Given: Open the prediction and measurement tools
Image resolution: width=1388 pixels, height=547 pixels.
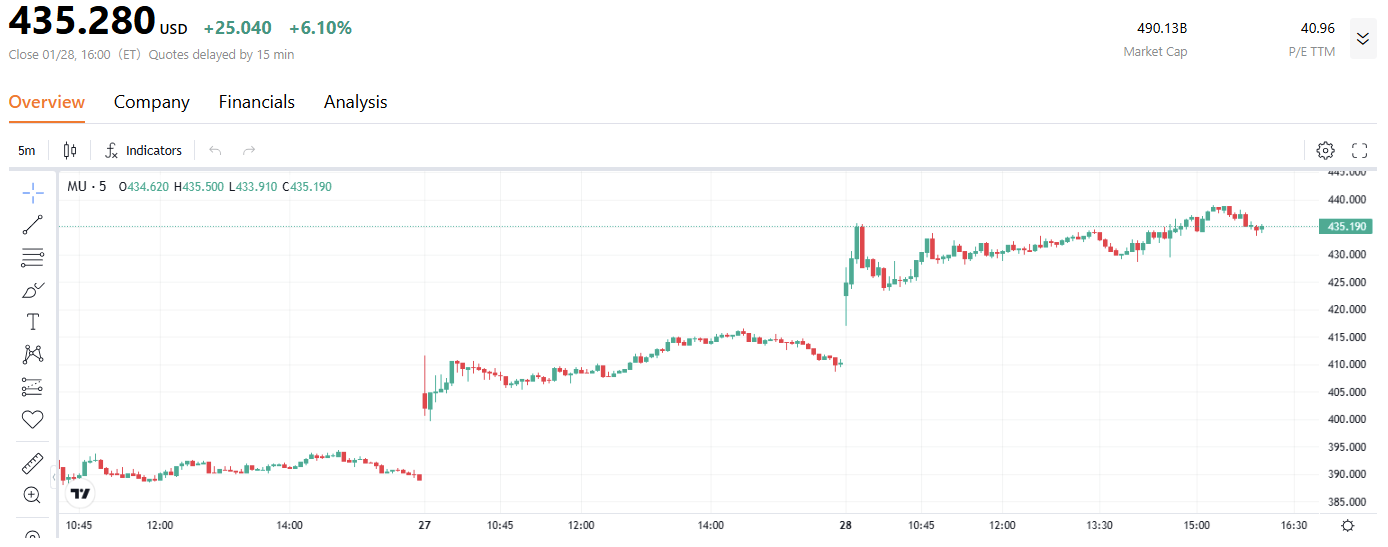Looking at the screenshot, I should point(33,386).
